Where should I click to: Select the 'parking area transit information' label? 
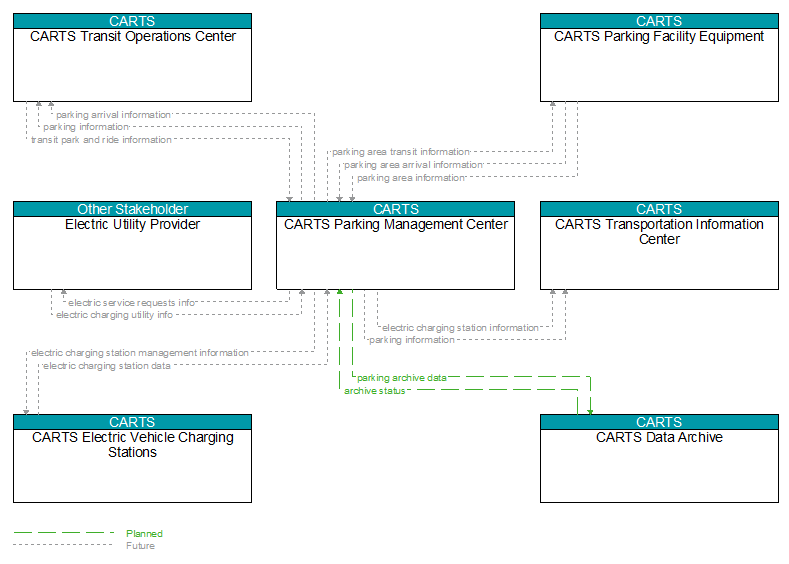pos(401,152)
